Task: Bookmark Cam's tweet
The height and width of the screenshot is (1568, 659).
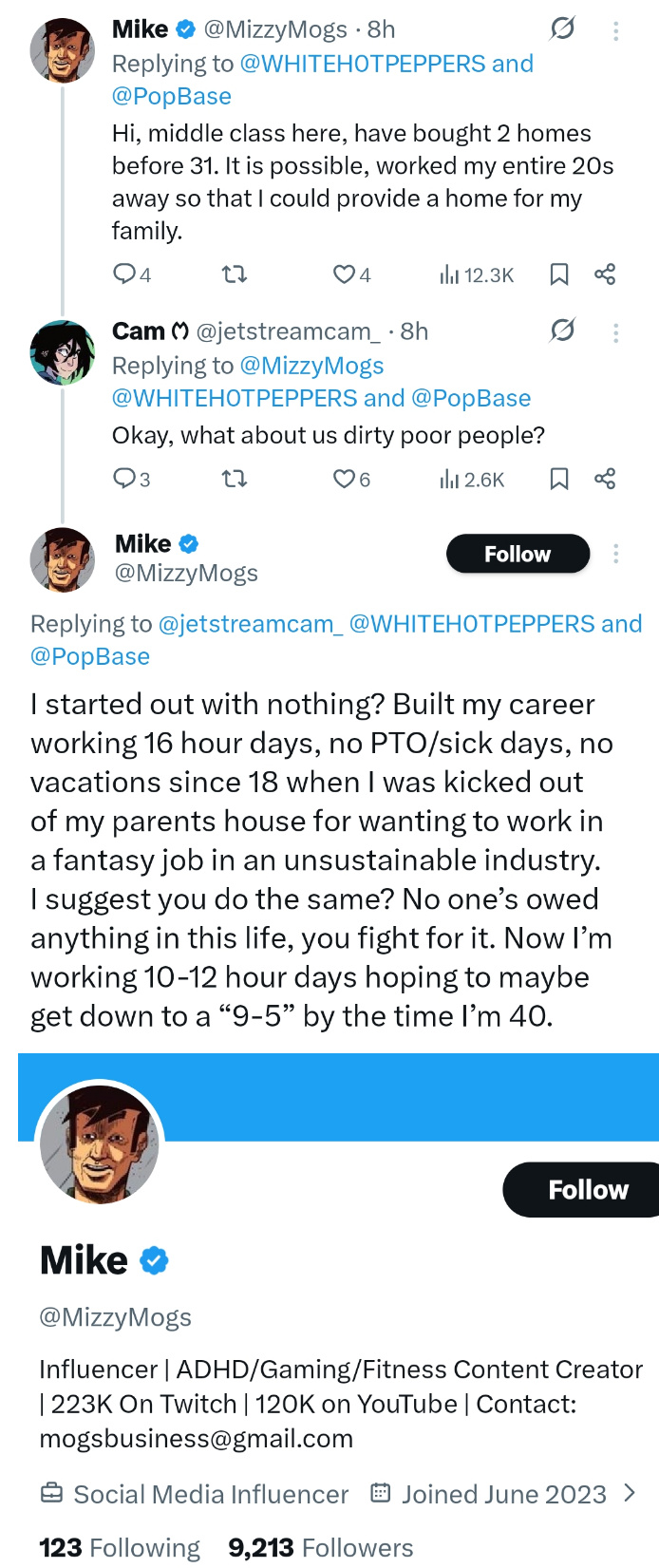Action: (x=559, y=479)
